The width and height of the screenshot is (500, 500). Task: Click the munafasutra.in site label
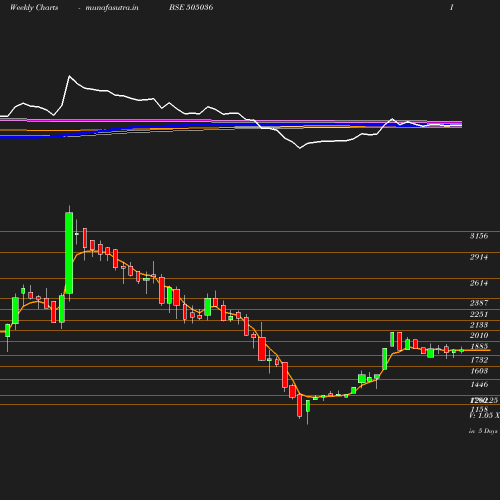(112, 7)
